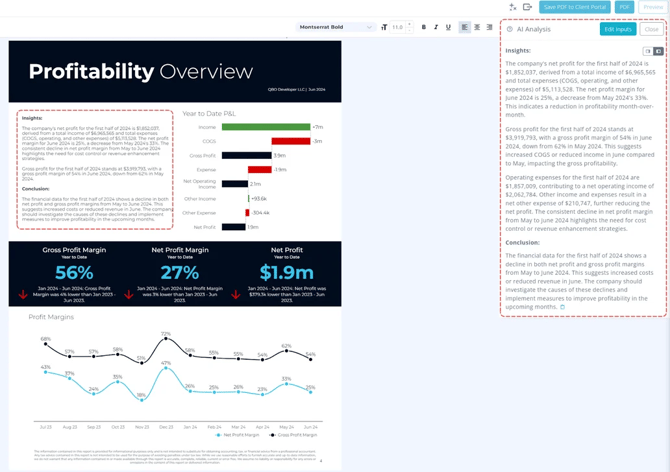Align text to the left

[464, 28]
